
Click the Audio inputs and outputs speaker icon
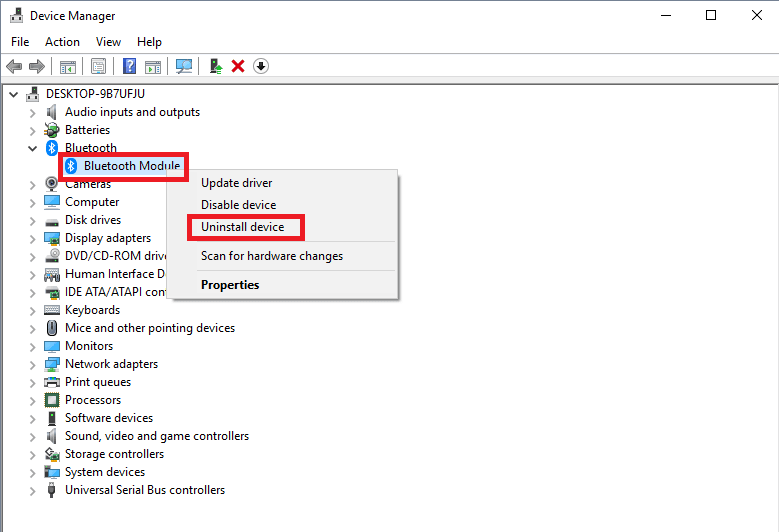(x=51, y=112)
